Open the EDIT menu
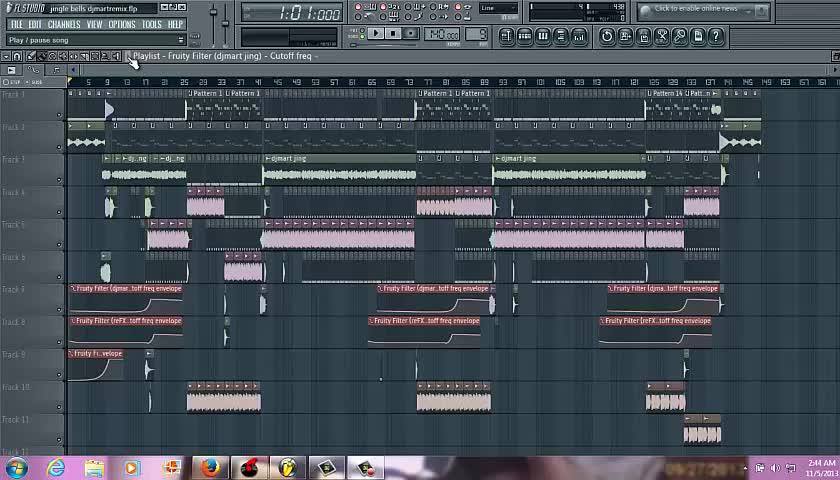 (35, 25)
